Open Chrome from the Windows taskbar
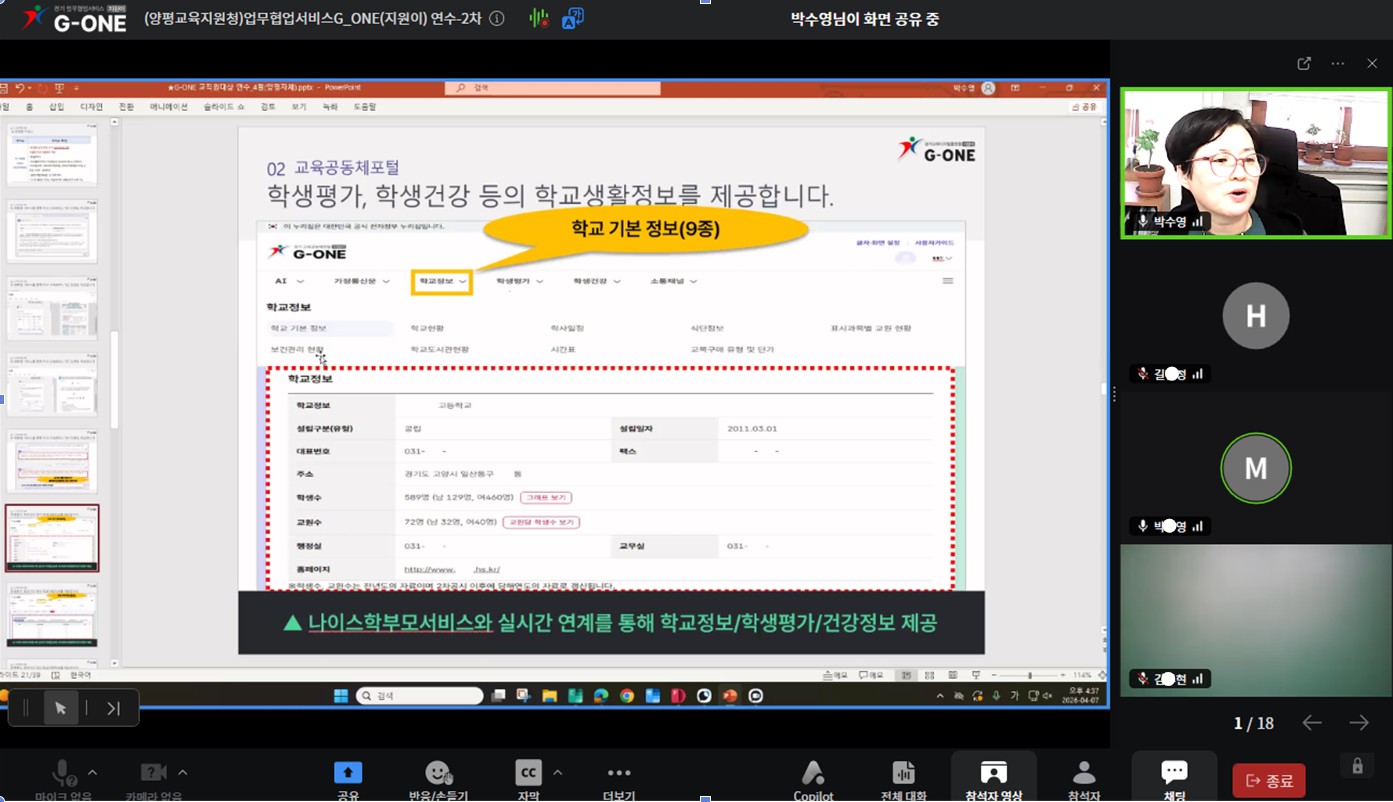 pyautogui.click(x=627, y=696)
